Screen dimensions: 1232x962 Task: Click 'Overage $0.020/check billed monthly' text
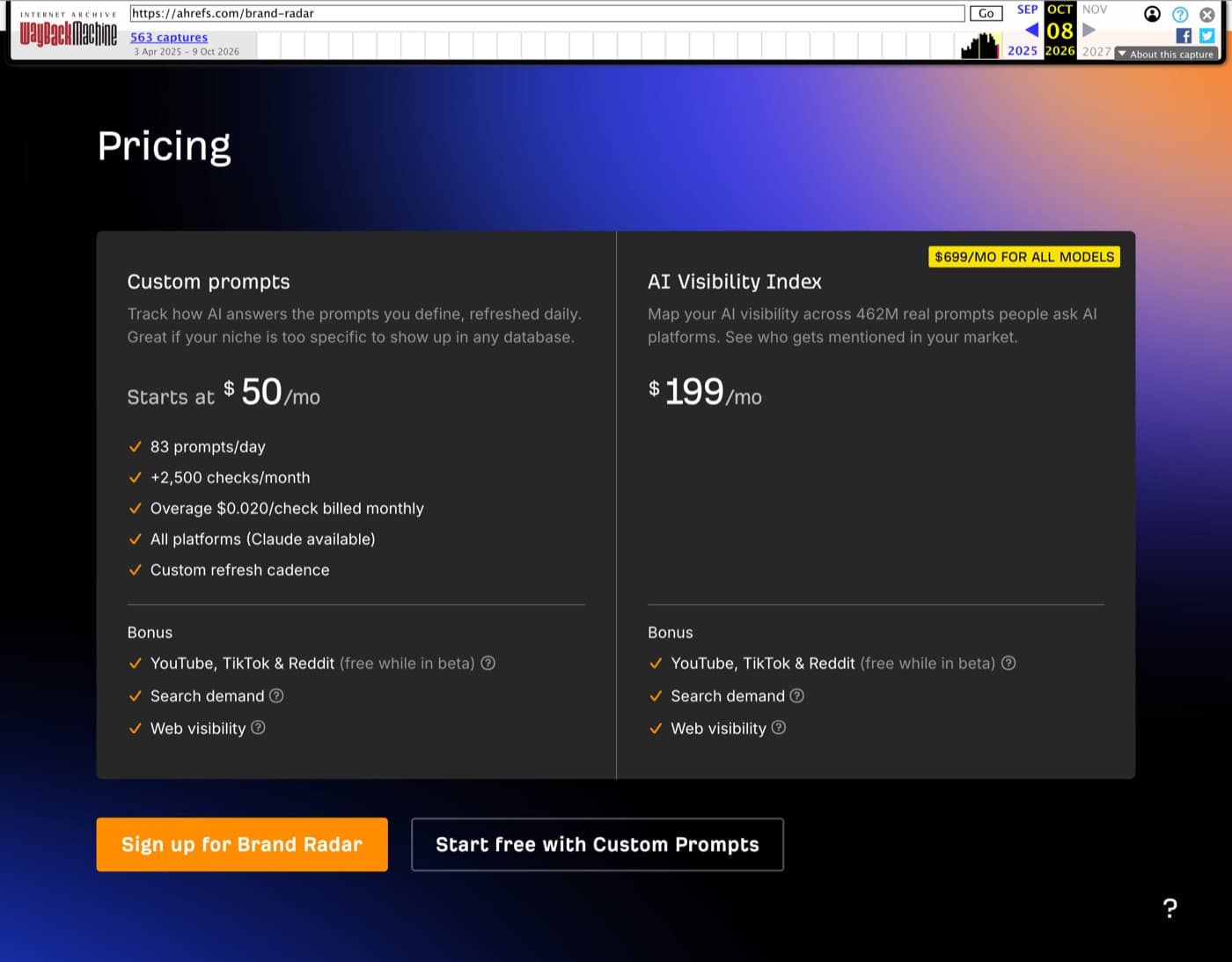(x=287, y=509)
